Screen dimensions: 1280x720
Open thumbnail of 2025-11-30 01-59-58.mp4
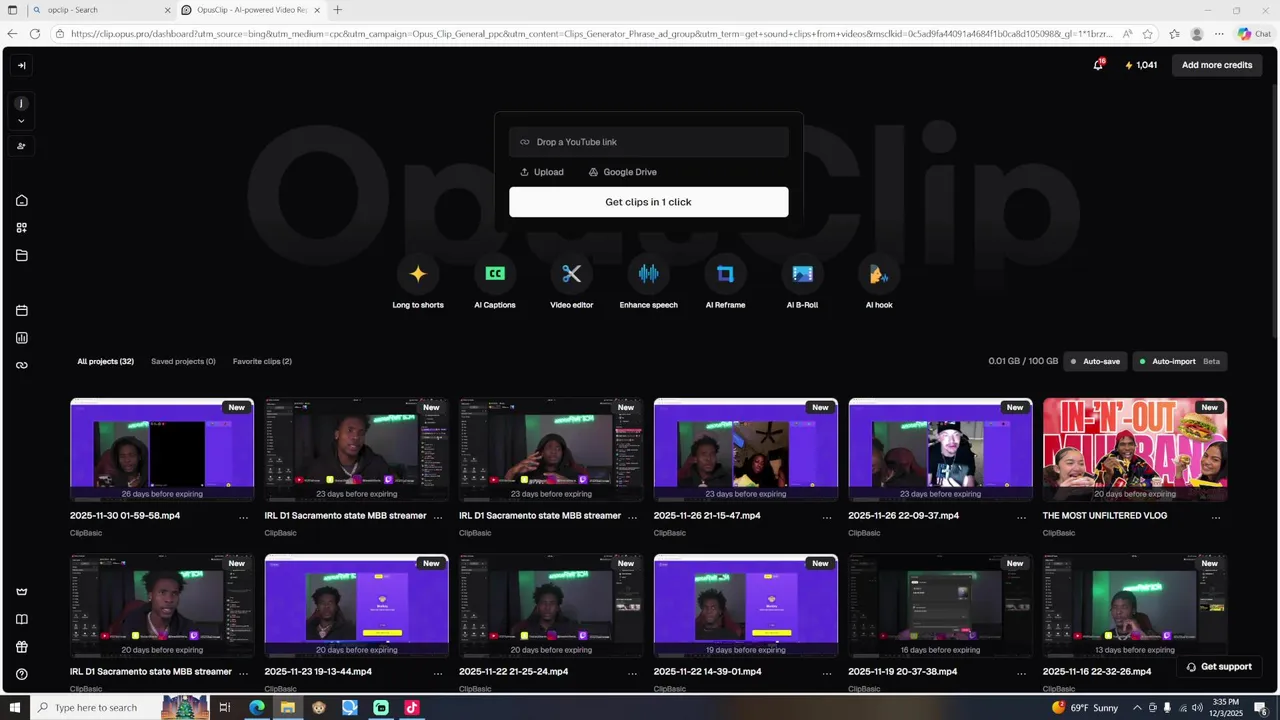(162, 449)
